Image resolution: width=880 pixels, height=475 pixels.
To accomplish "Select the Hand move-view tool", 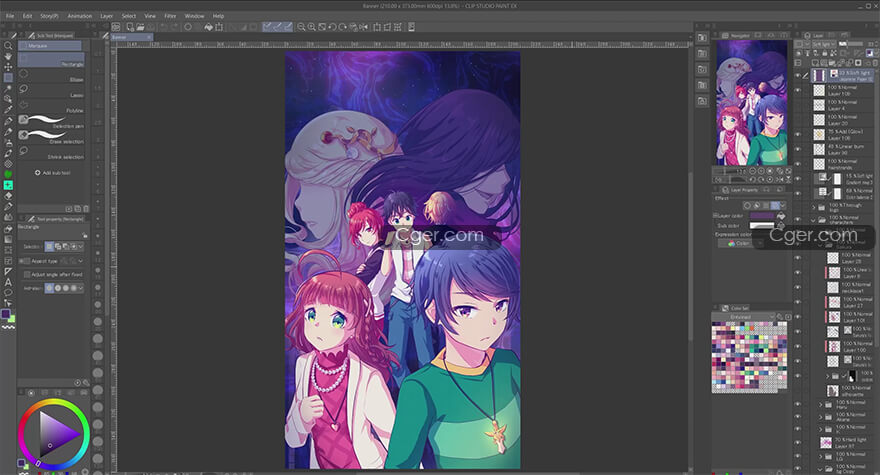I will [x=8, y=56].
